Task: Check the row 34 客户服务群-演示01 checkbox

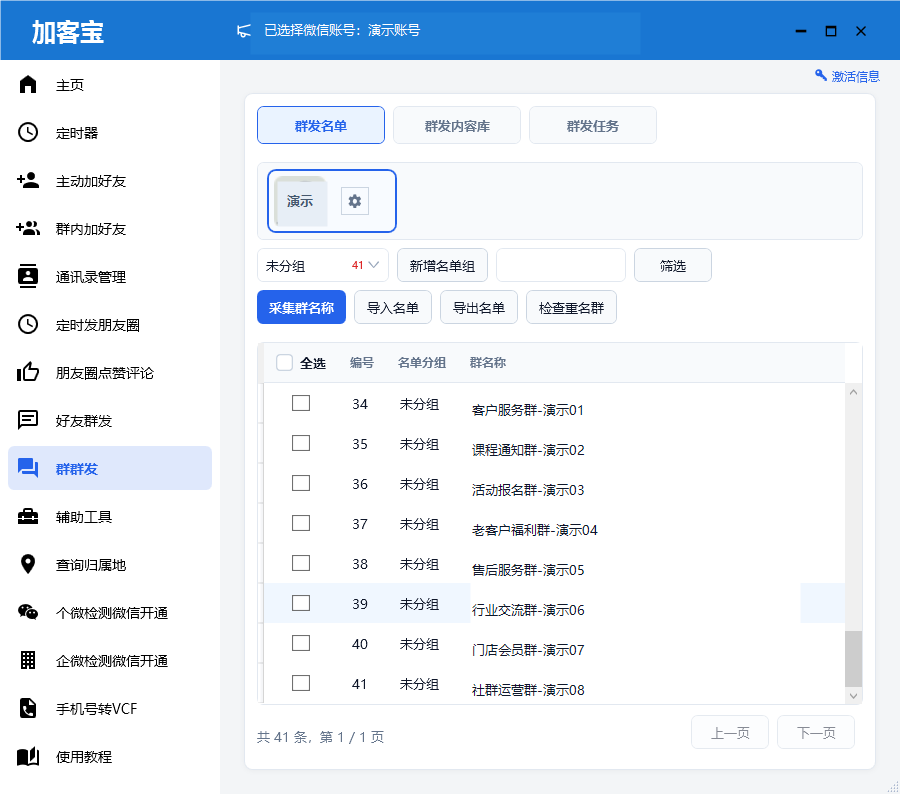Action: 301,403
